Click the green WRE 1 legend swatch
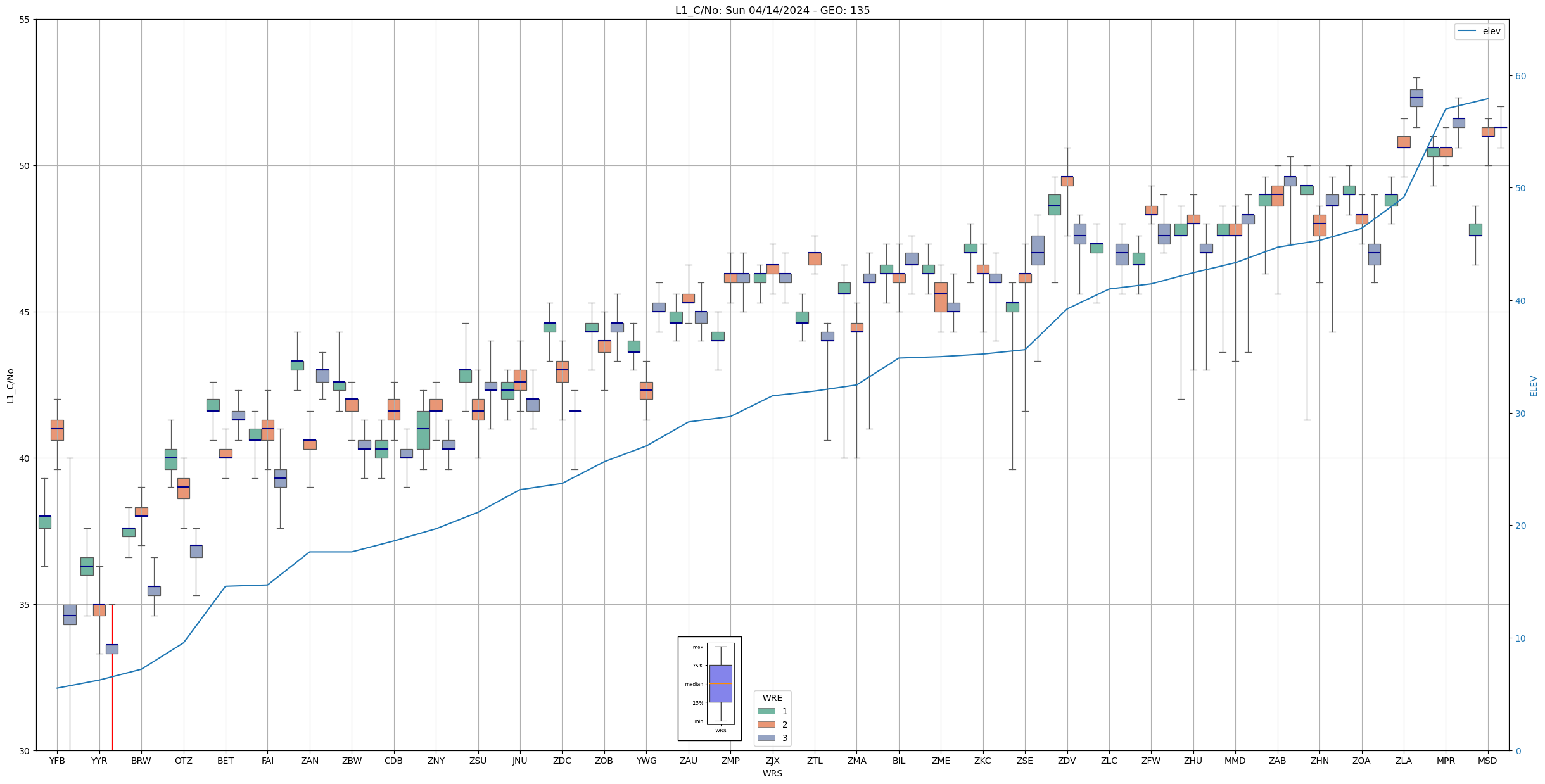Screen dimensions: 1545x784 tap(766, 711)
